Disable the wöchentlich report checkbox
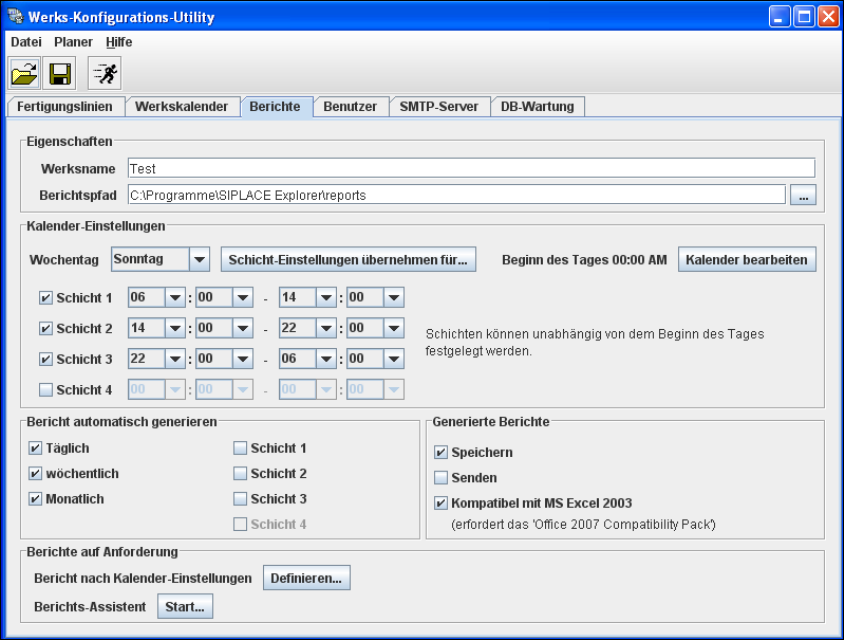Viewport: 844px width, 640px height. click(35, 473)
